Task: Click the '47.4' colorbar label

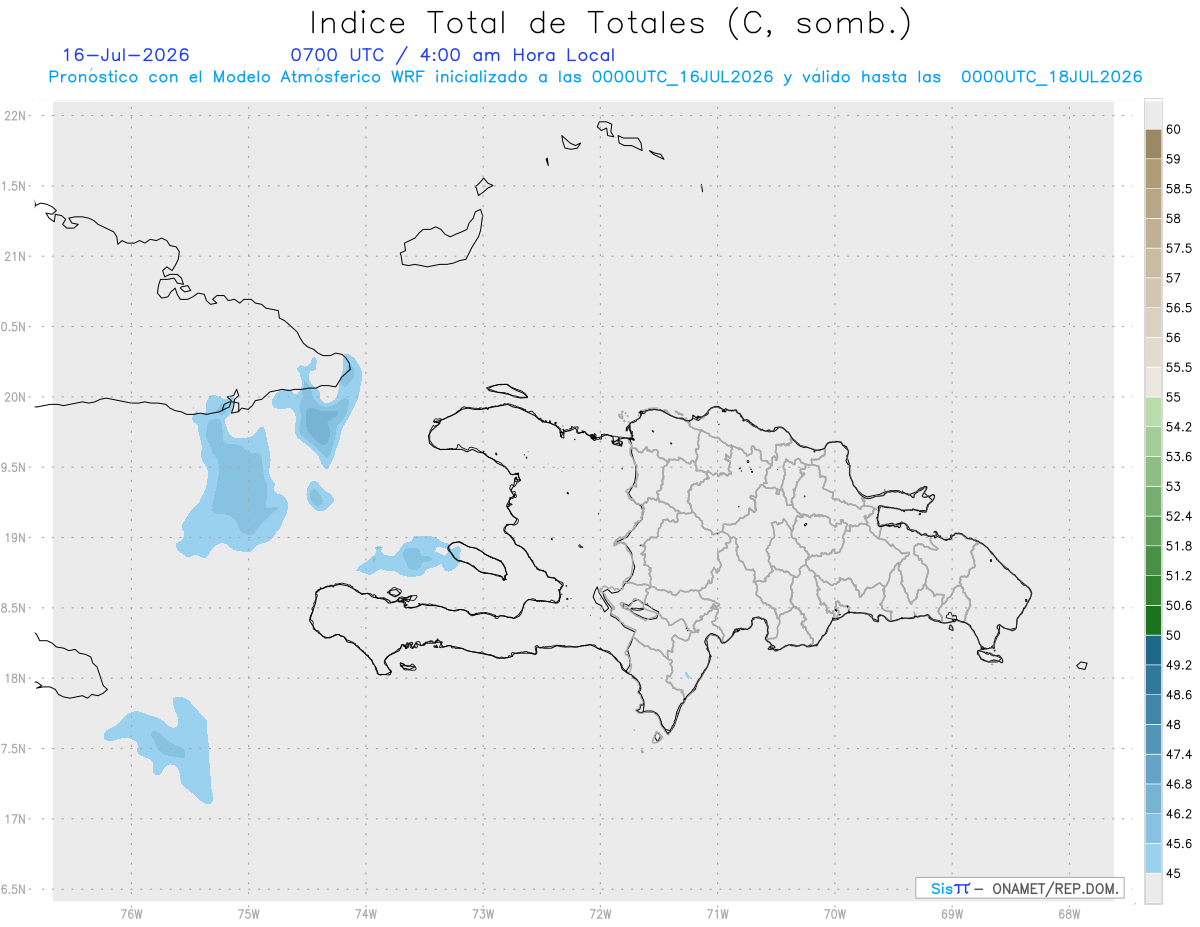Action: (x=1178, y=754)
